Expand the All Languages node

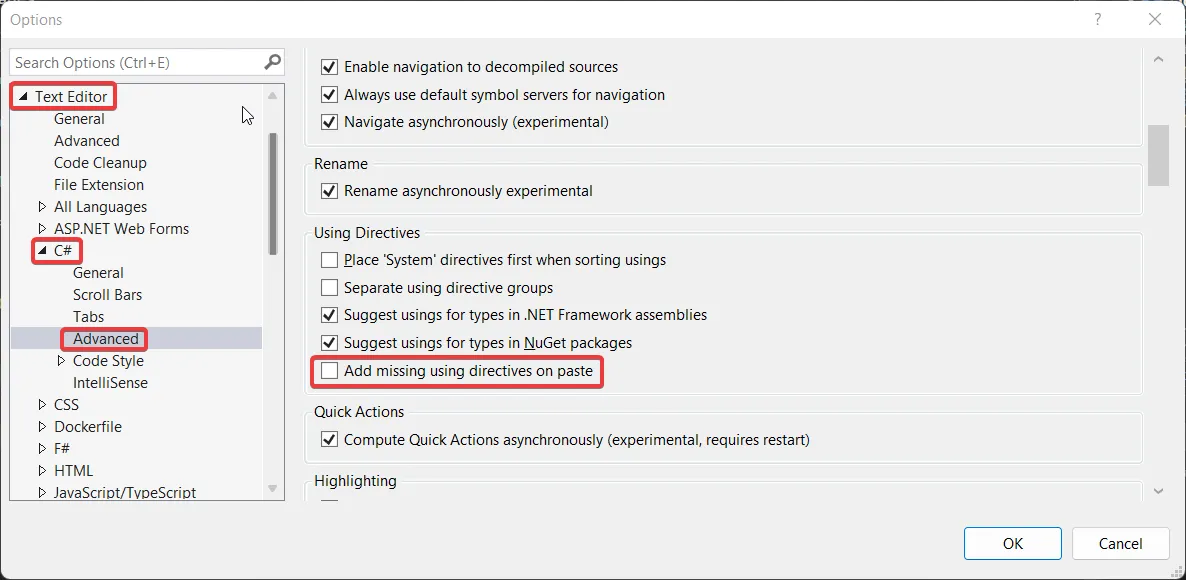42,207
